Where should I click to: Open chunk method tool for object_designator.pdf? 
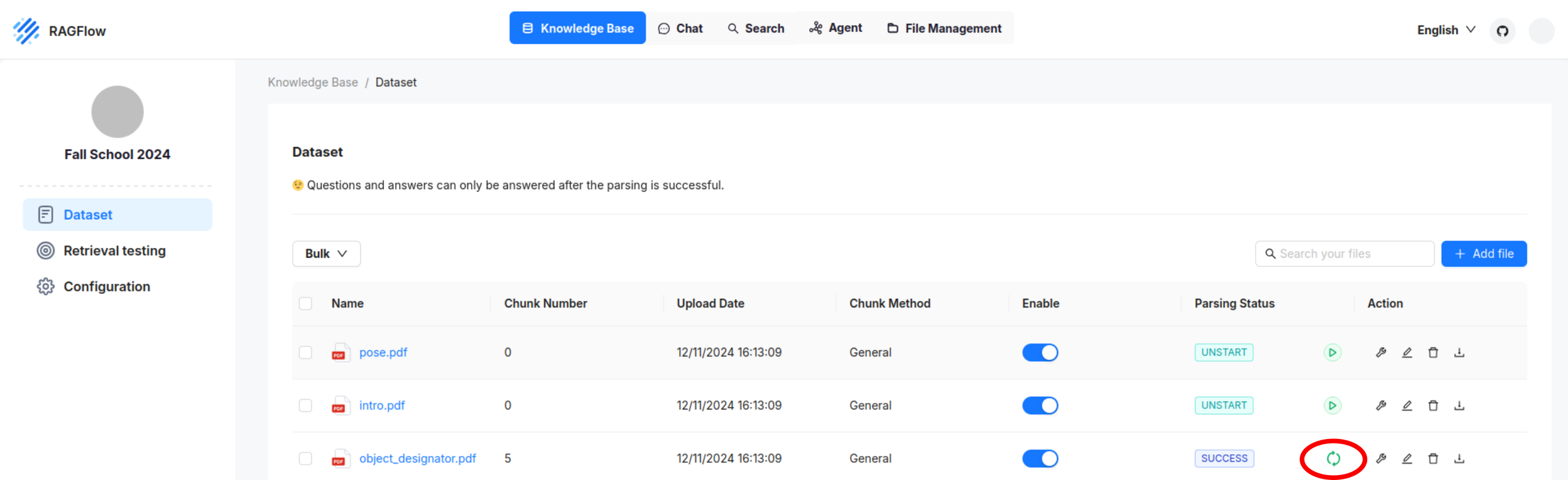1381,459
